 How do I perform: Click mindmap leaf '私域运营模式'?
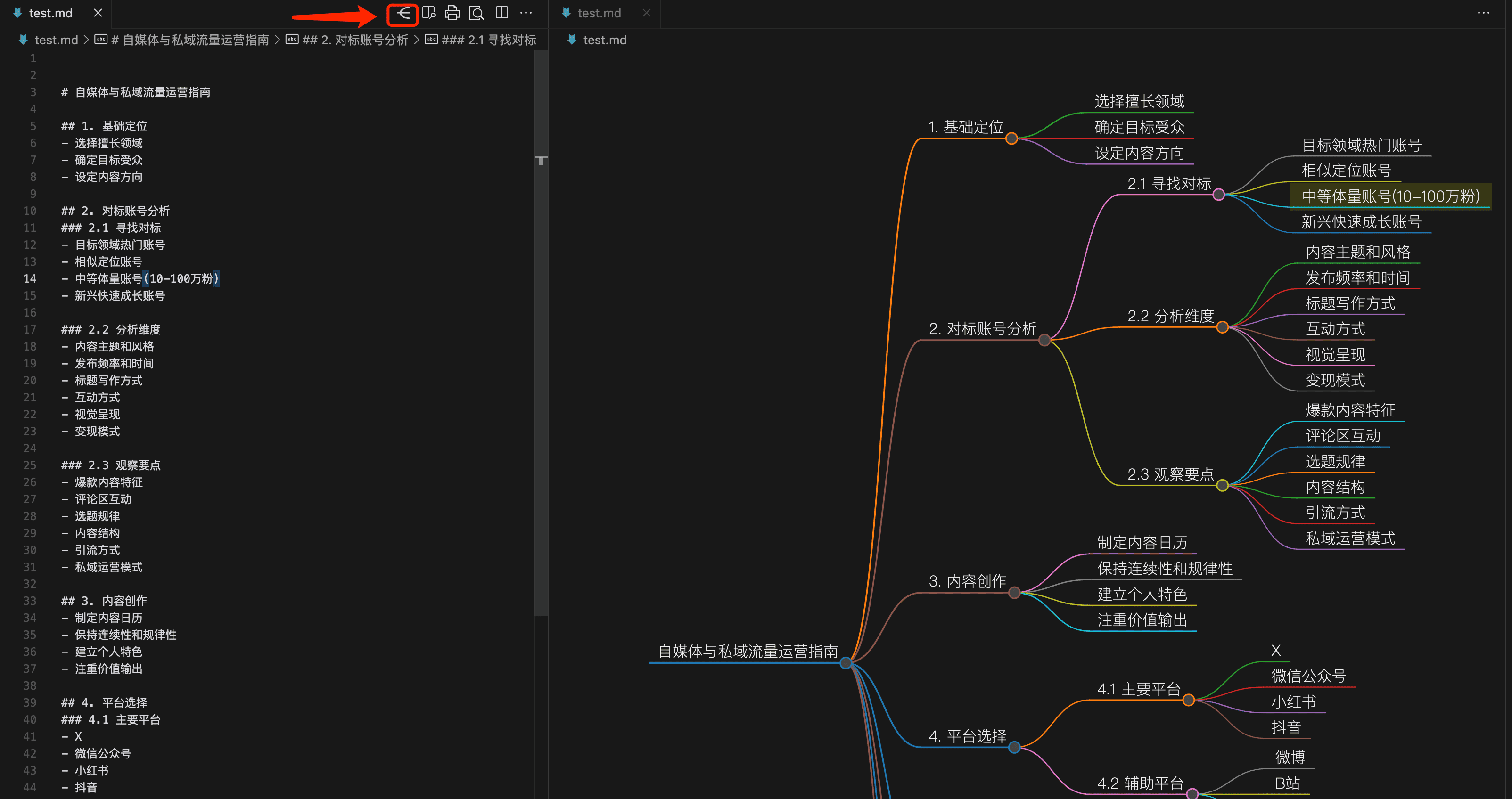tap(1350, 538)
